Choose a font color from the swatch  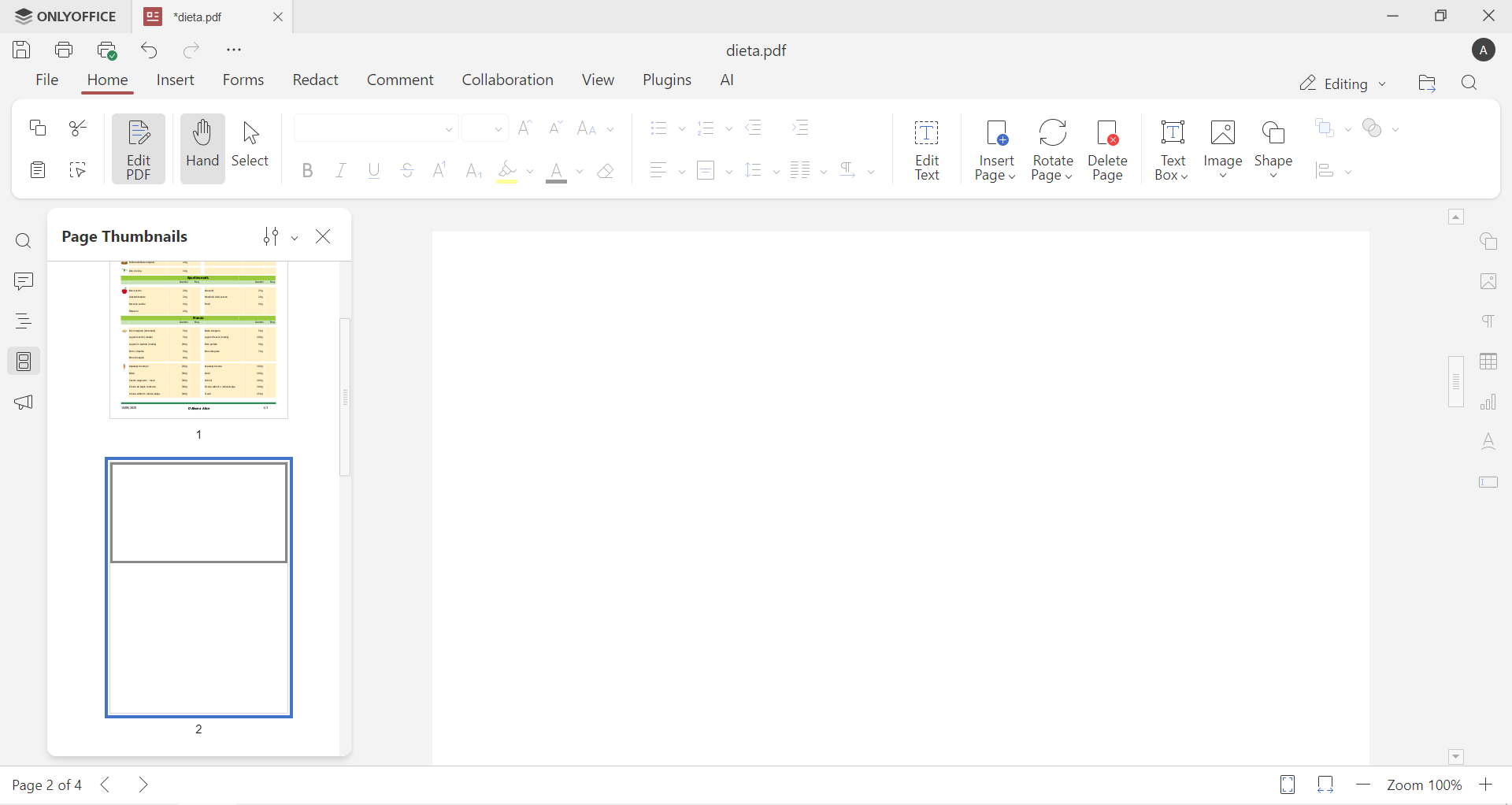point(557,172)
